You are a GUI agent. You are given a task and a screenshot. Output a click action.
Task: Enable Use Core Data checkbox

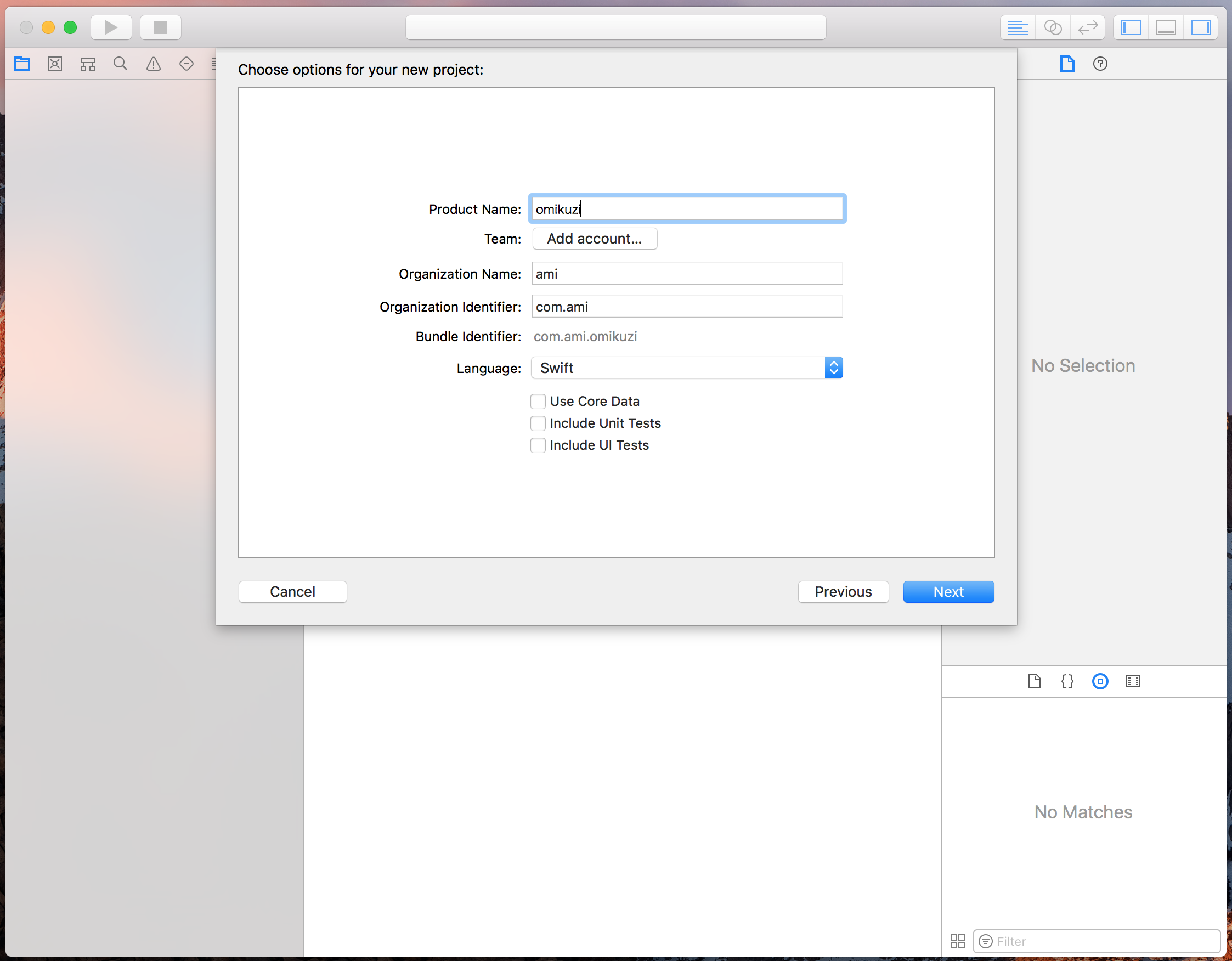538,401
